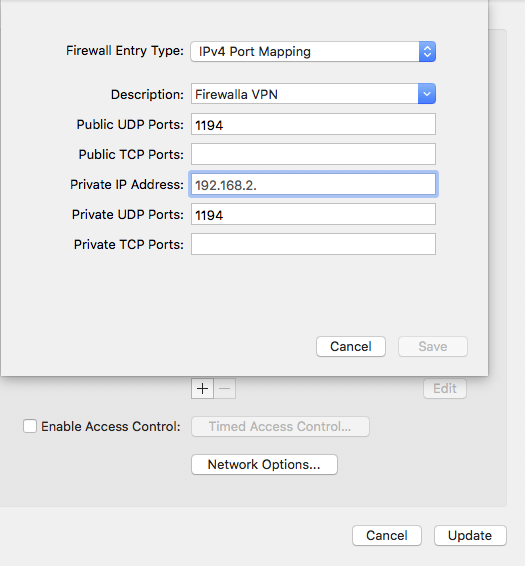This screenshot has width=525, height=566.
Task: Open Network Options dialog
Action: click(264, 464)
